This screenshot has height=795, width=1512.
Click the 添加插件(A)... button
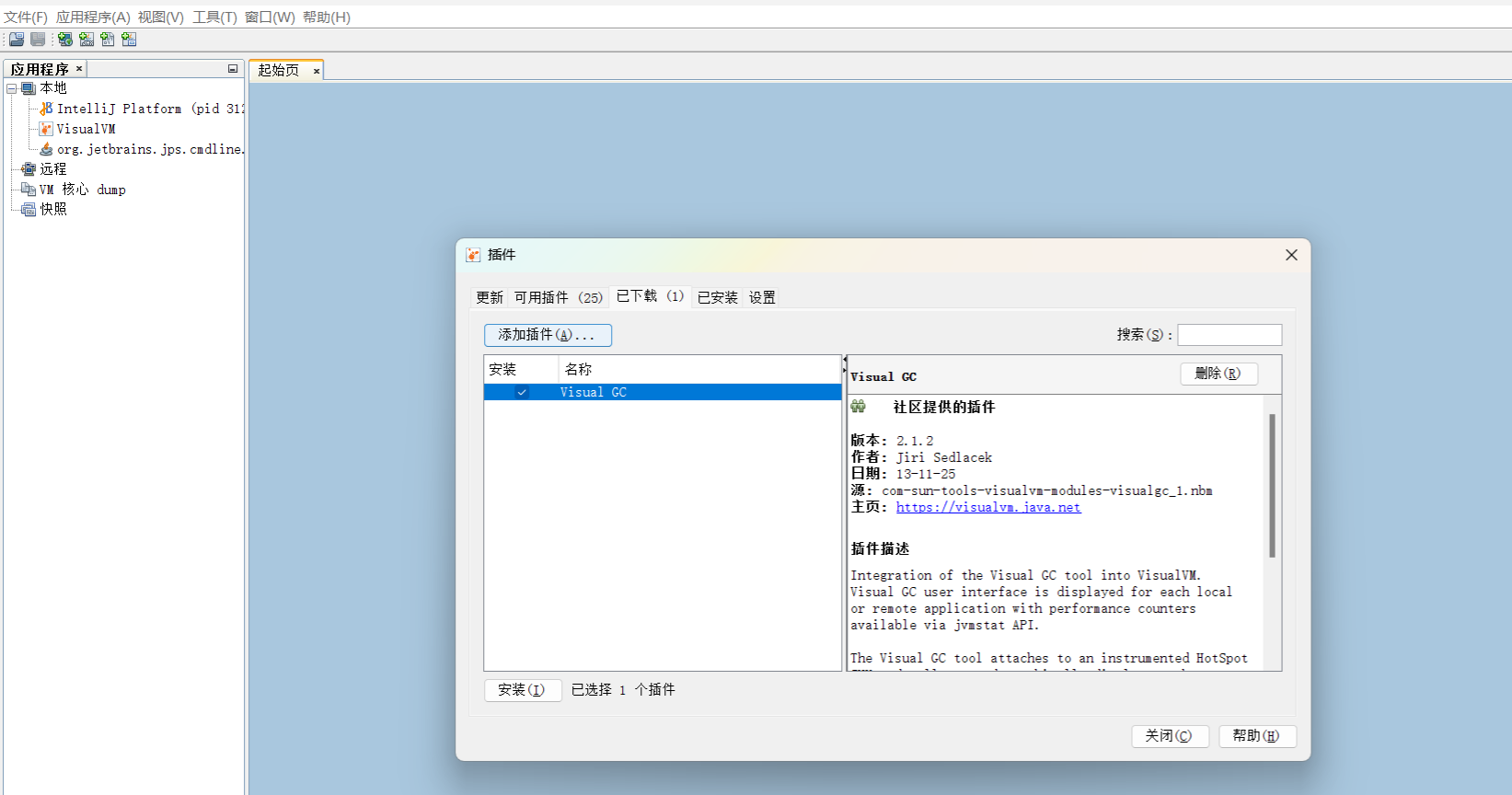coord(548,335)
